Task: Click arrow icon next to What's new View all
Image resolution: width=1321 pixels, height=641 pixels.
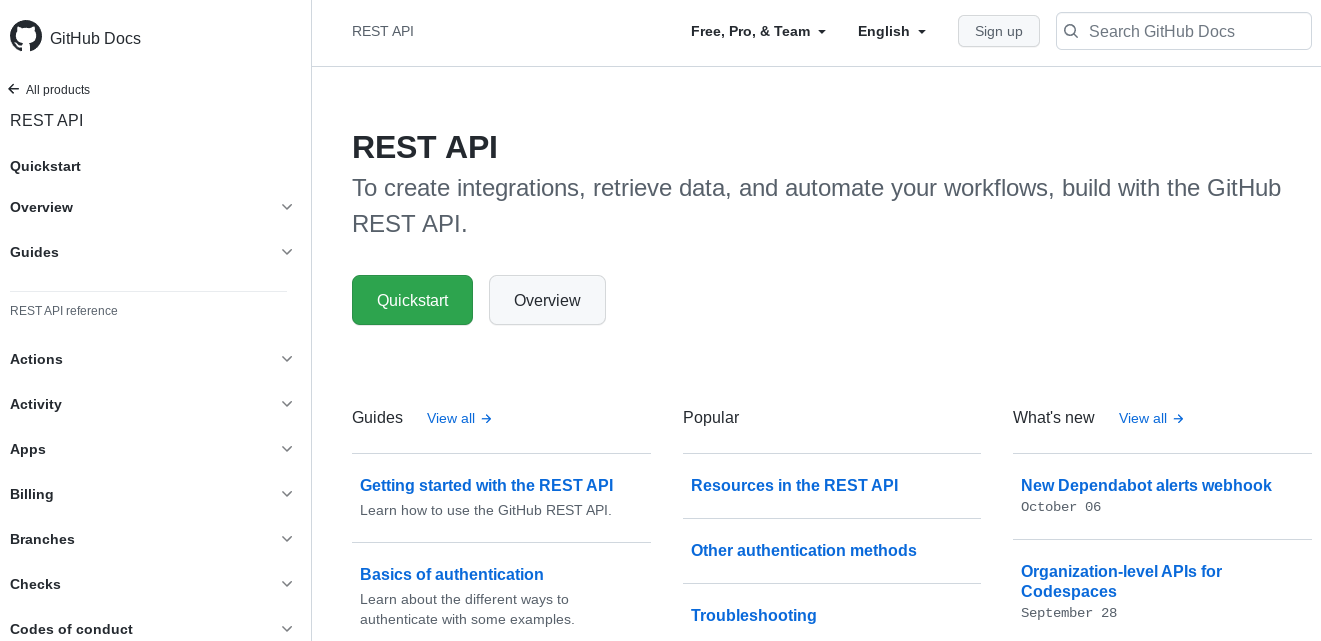Action: tap(1179, 419)
